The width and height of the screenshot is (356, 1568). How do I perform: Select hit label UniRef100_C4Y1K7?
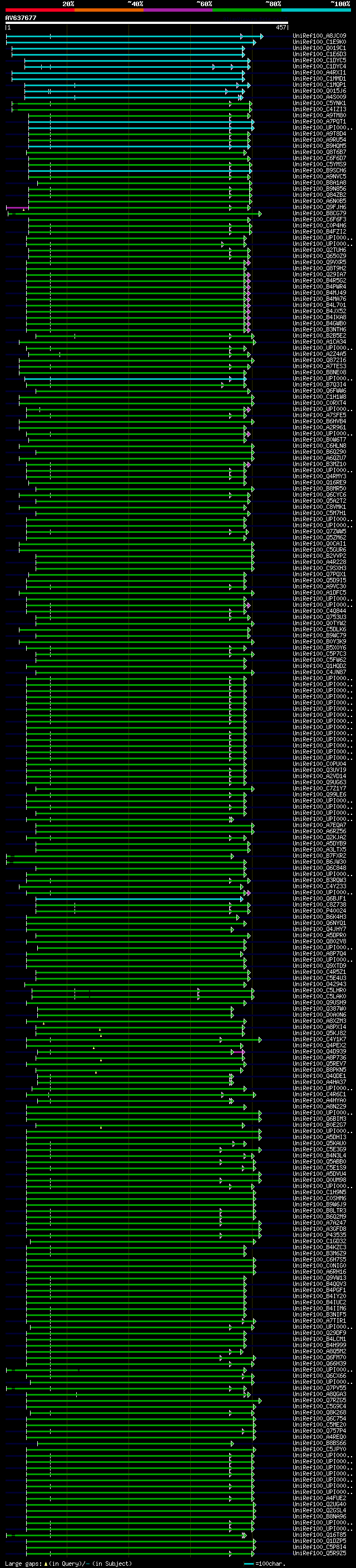coord(319,1040)
